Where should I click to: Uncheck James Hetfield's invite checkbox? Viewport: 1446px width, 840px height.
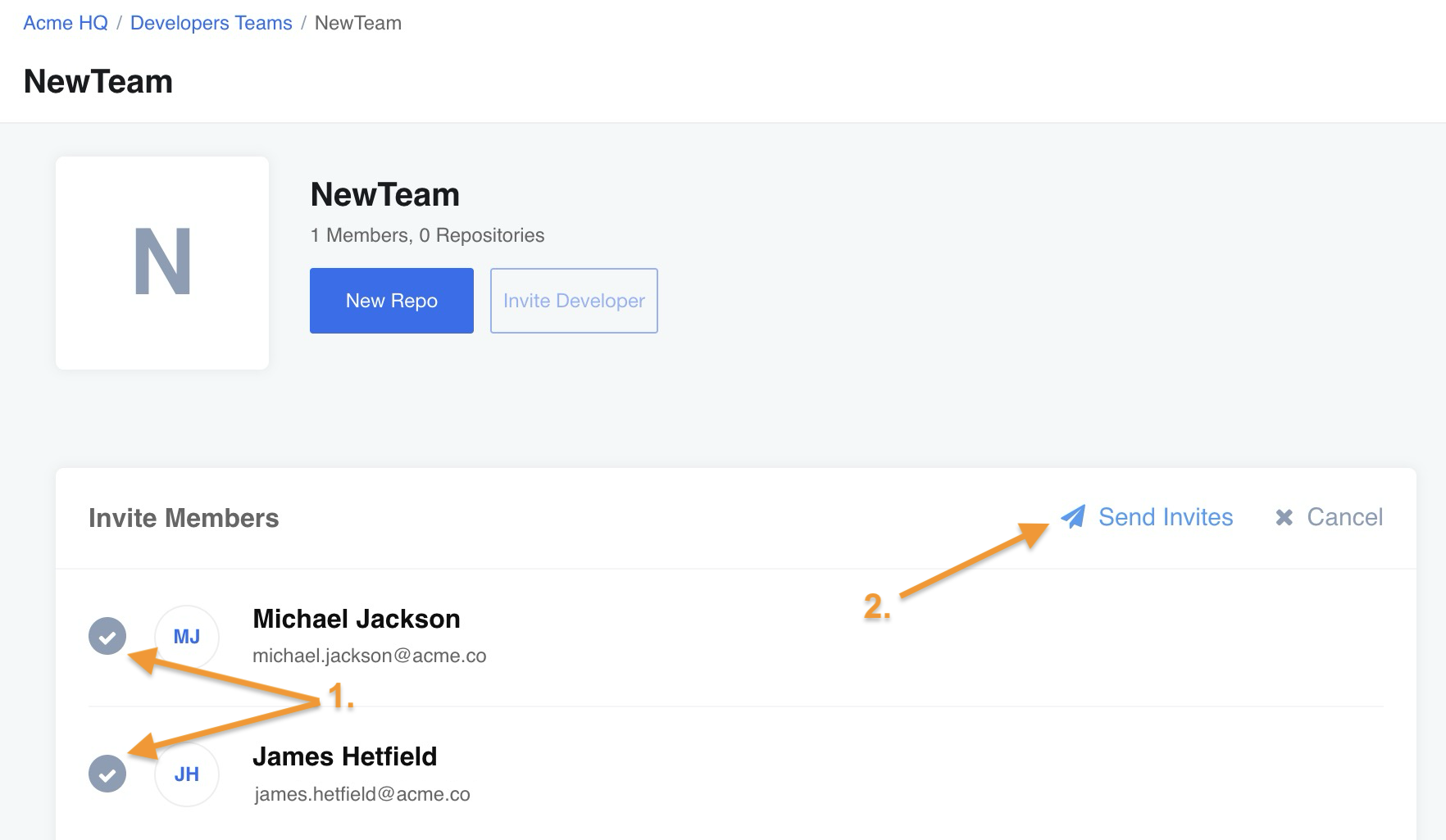point(107,774)
